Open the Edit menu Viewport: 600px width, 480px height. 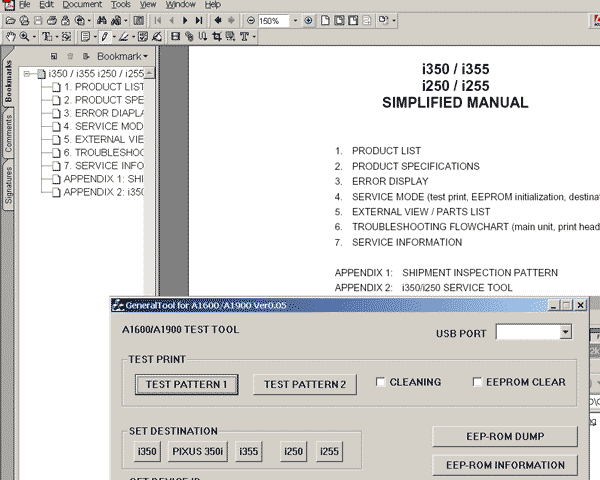pyautogui.click(x=46, y=5)
